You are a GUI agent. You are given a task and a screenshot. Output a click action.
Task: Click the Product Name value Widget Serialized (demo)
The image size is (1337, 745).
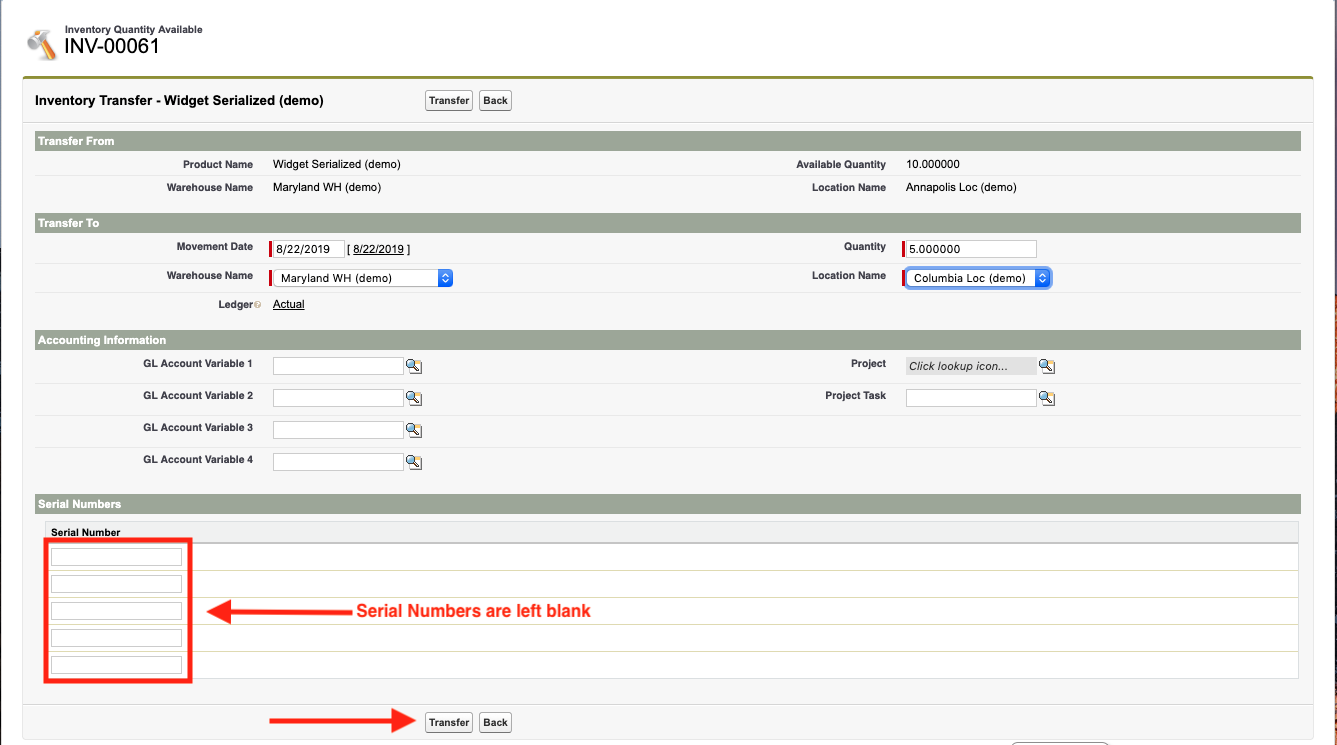[x=337, y=164]
